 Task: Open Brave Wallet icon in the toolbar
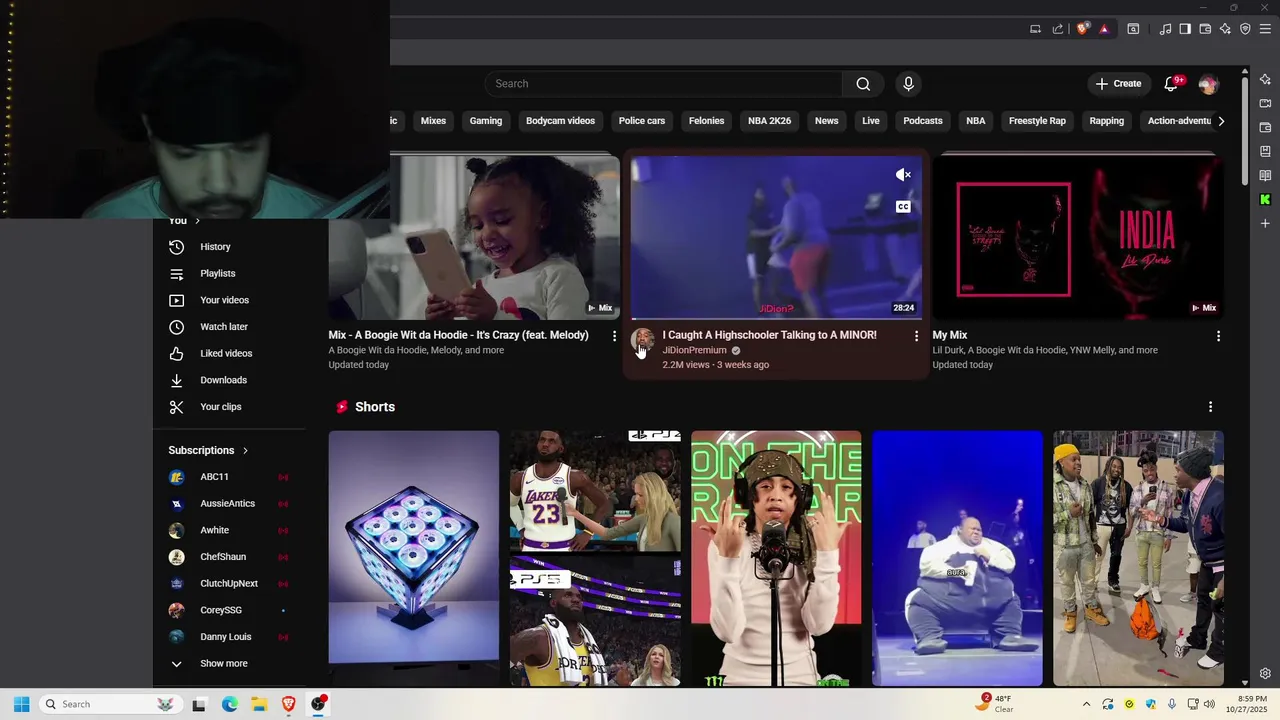point(1205,29)
